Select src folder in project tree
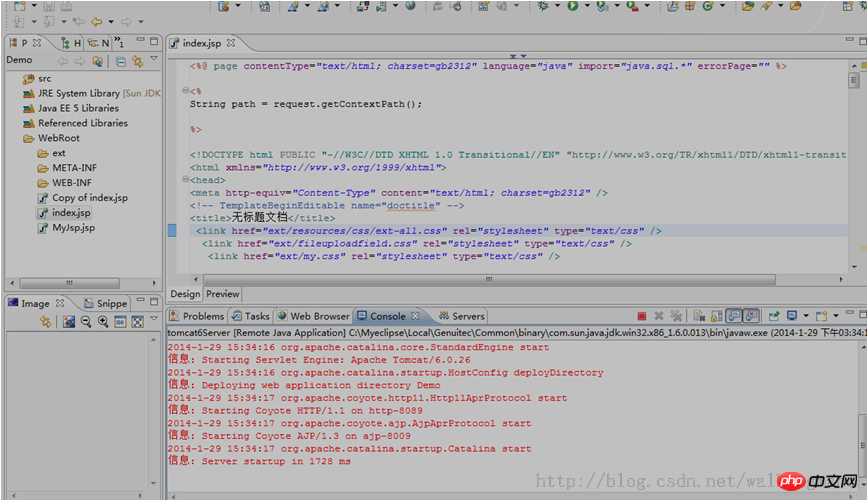Image resolution: width=868 pixels, height=501 pixels. click(x=37, y=79)
